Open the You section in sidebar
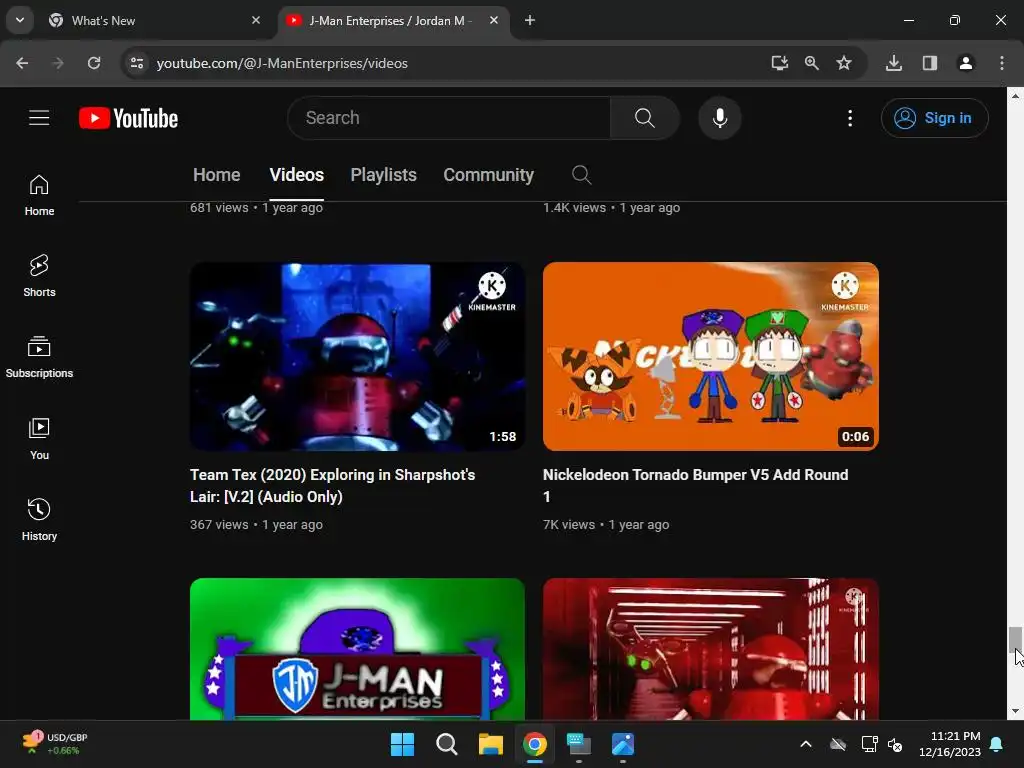 [39, 438]
